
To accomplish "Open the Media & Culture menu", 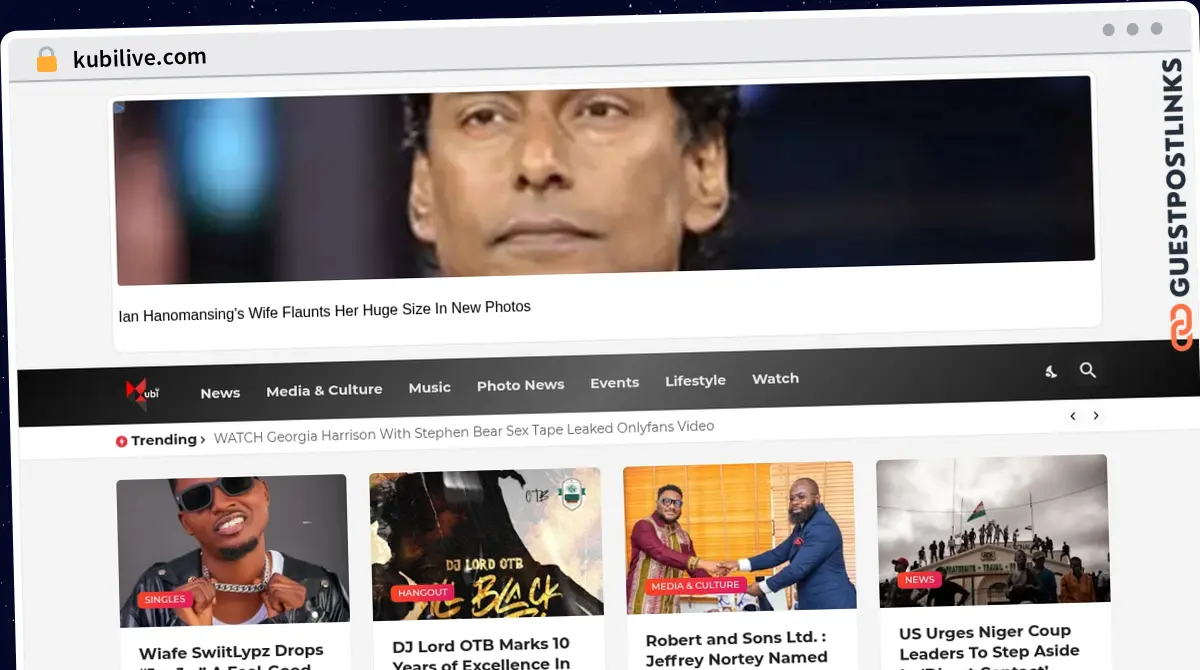I will click(324, 390).
